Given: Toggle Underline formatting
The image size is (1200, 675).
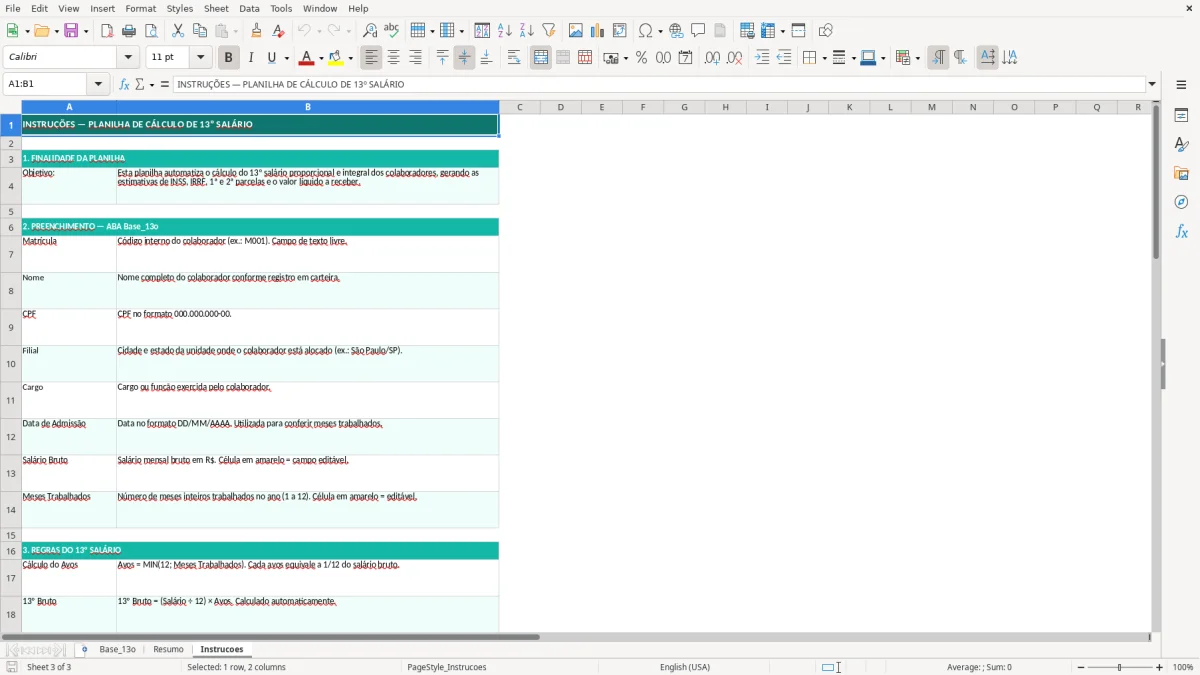Looking at the screenshot, I should pyautogui.click(x=272, y=58).
